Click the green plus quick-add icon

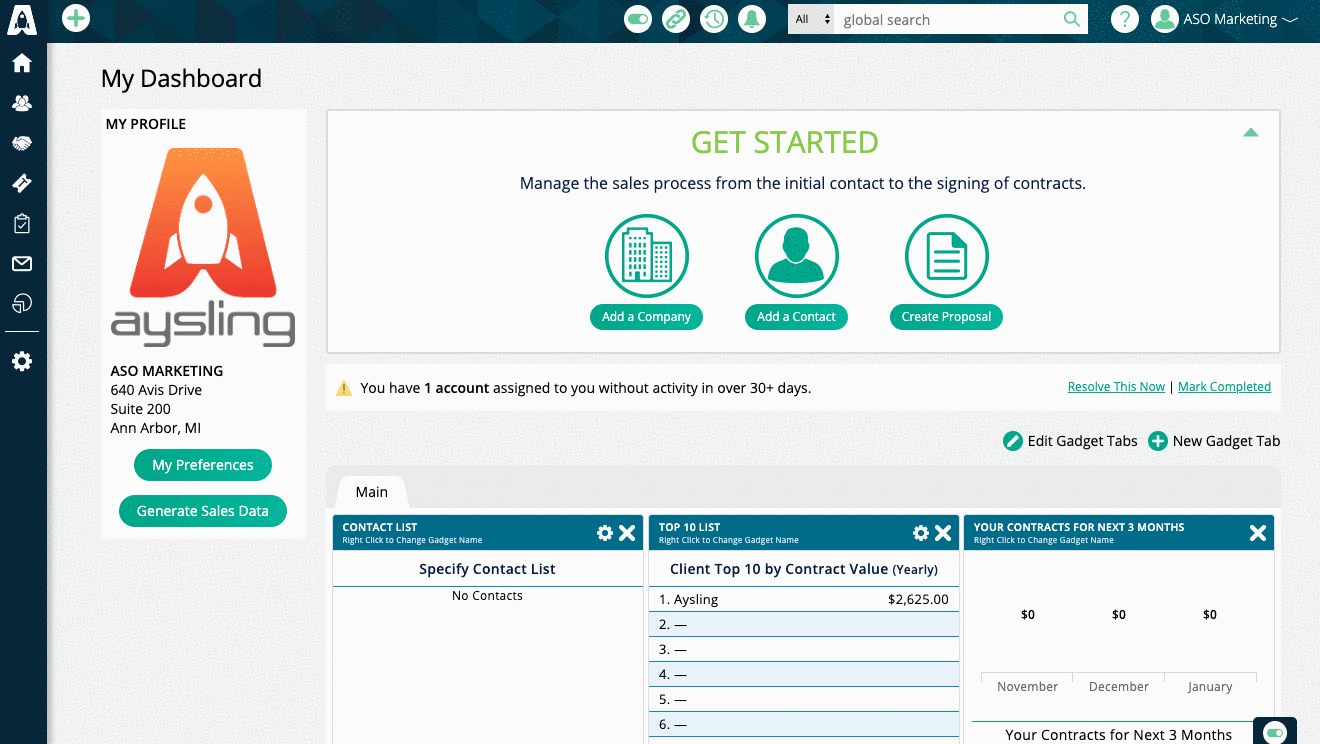pos(76,18)
